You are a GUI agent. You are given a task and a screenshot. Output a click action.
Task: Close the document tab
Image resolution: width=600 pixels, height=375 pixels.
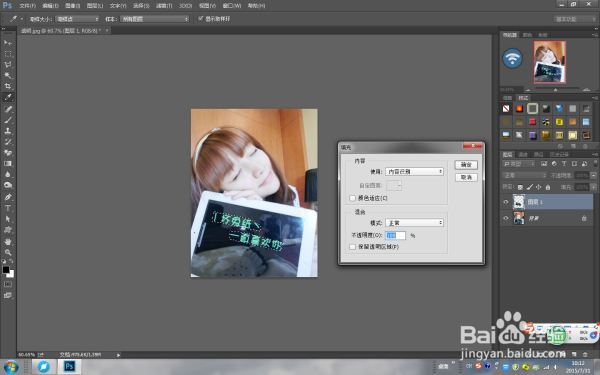tap(107, 30)
